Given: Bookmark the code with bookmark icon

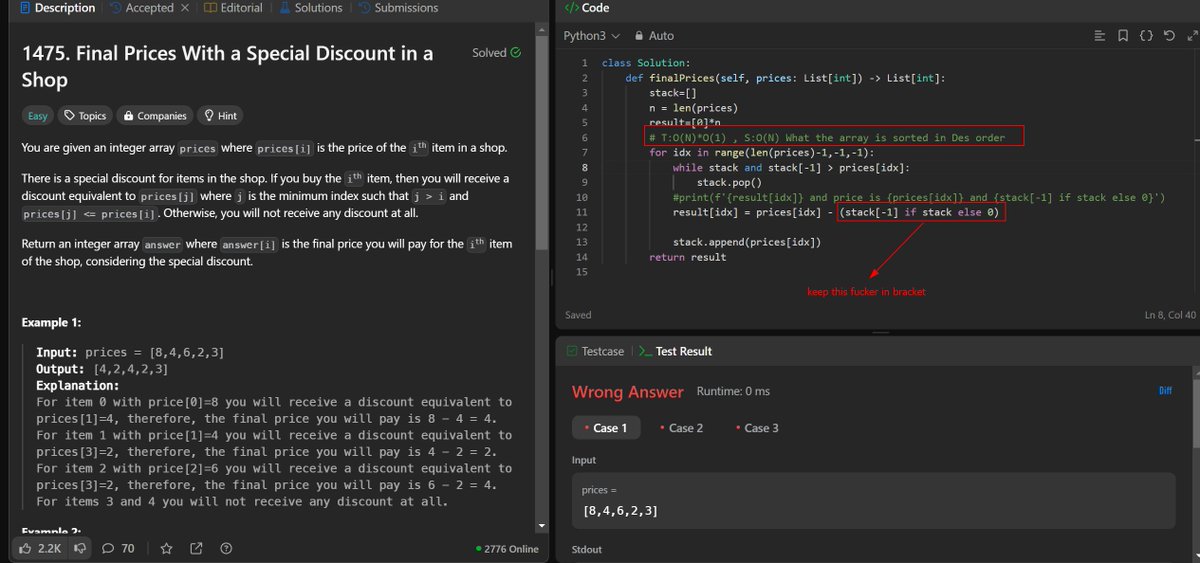Looking at the screenshot, I should [x=1123, y=36].
